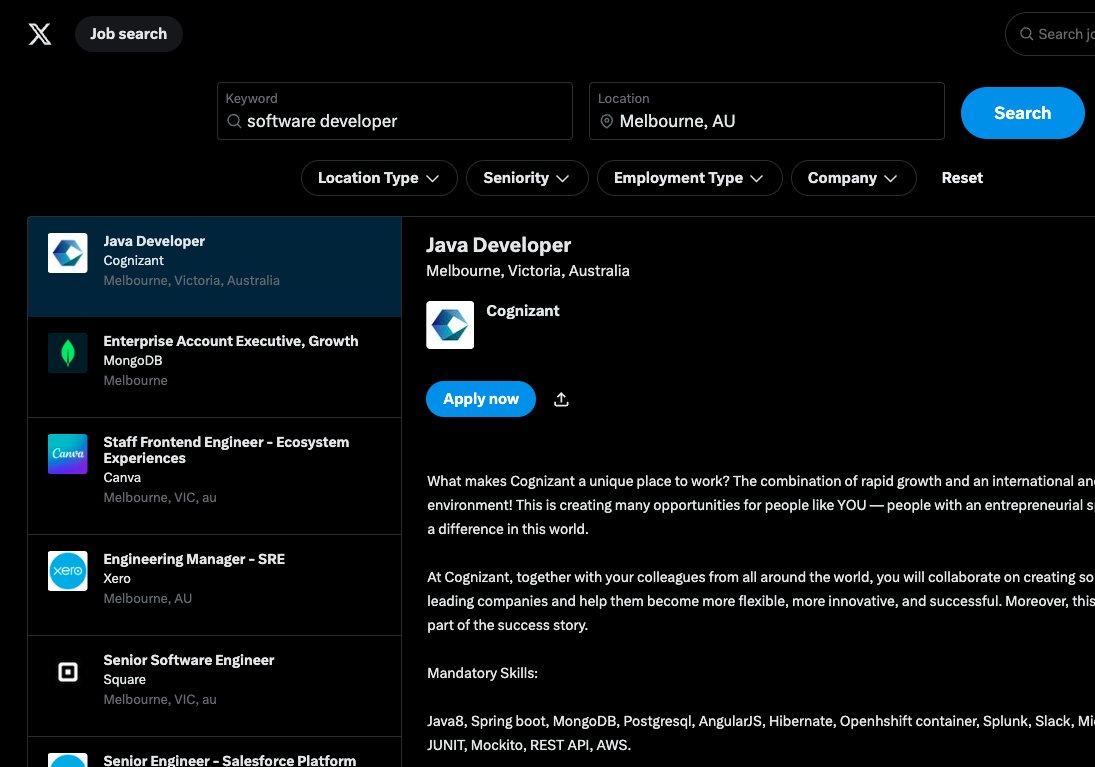This screenshot has height=767, width=1095.
Task: Open the Job search pill button
Action: 128,34
